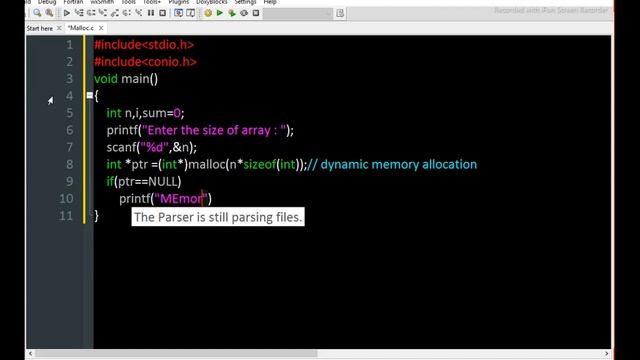
Task: Close the *Malloc.c tab
Action: point(101,28)
